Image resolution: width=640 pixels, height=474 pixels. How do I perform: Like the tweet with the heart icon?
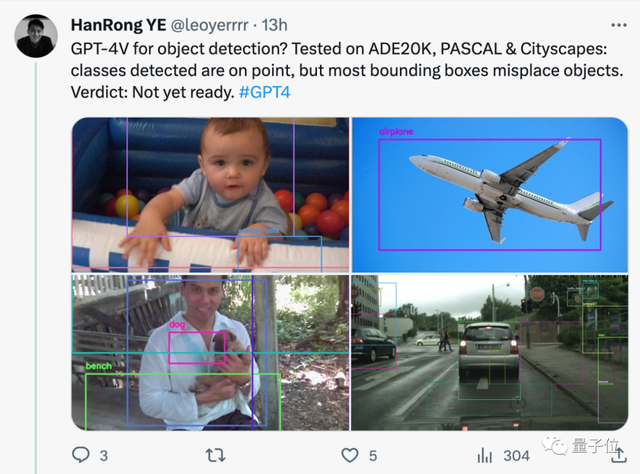(x=350, y=455)
